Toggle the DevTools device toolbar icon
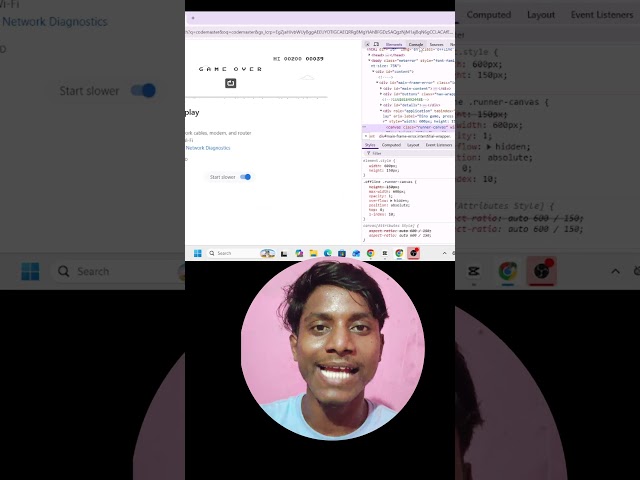 point(376,44)
